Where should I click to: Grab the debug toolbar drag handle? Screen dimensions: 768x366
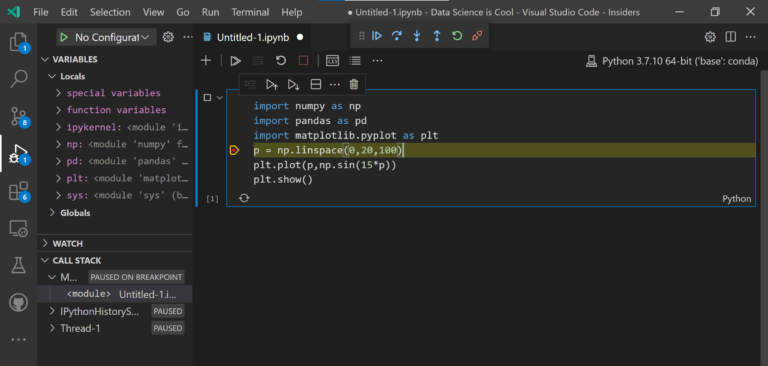[x=361, y=36]
